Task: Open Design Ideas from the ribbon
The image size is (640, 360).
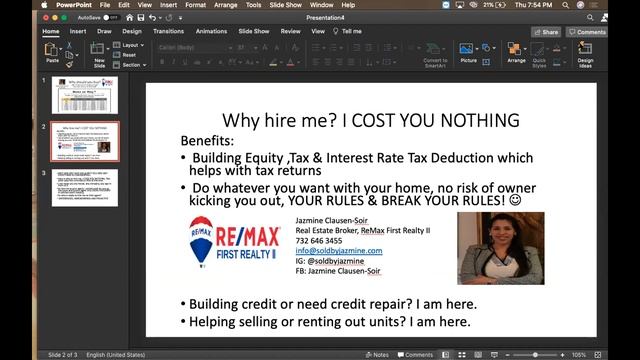Action: [585, 54]
